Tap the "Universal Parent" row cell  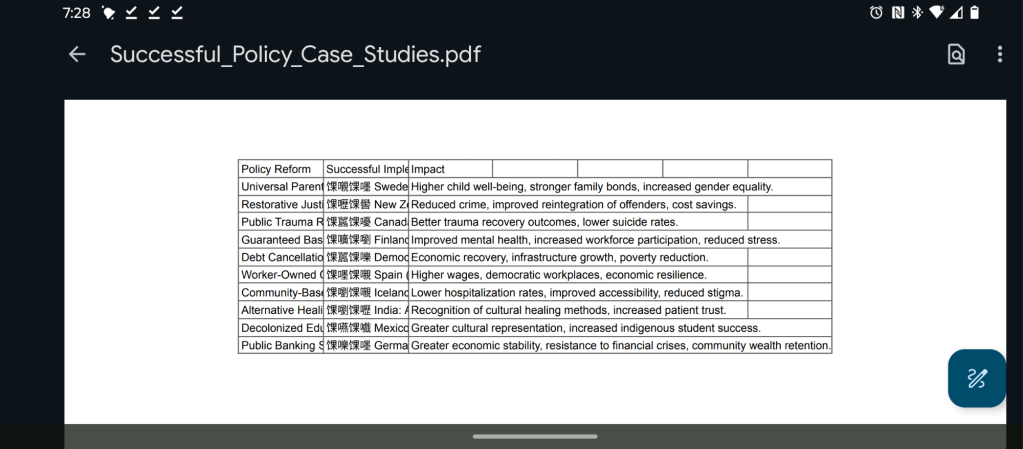(x=280, y=187)
